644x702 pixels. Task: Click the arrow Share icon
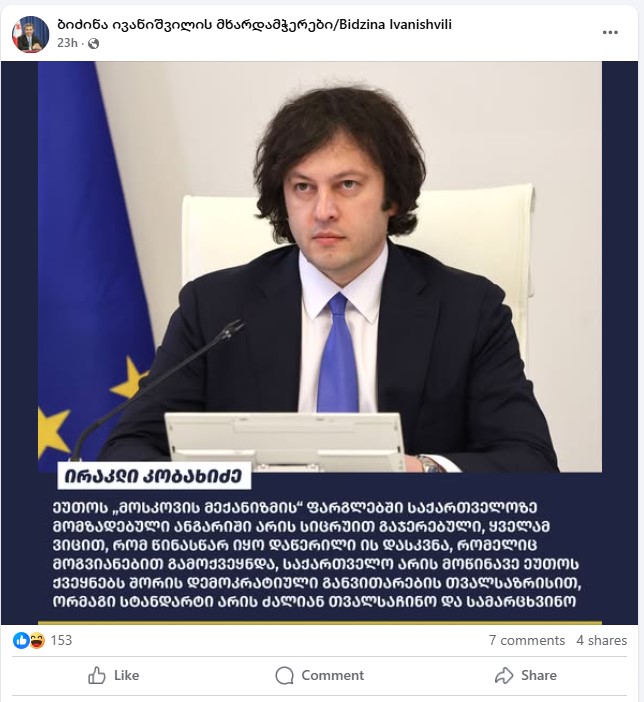504,675
